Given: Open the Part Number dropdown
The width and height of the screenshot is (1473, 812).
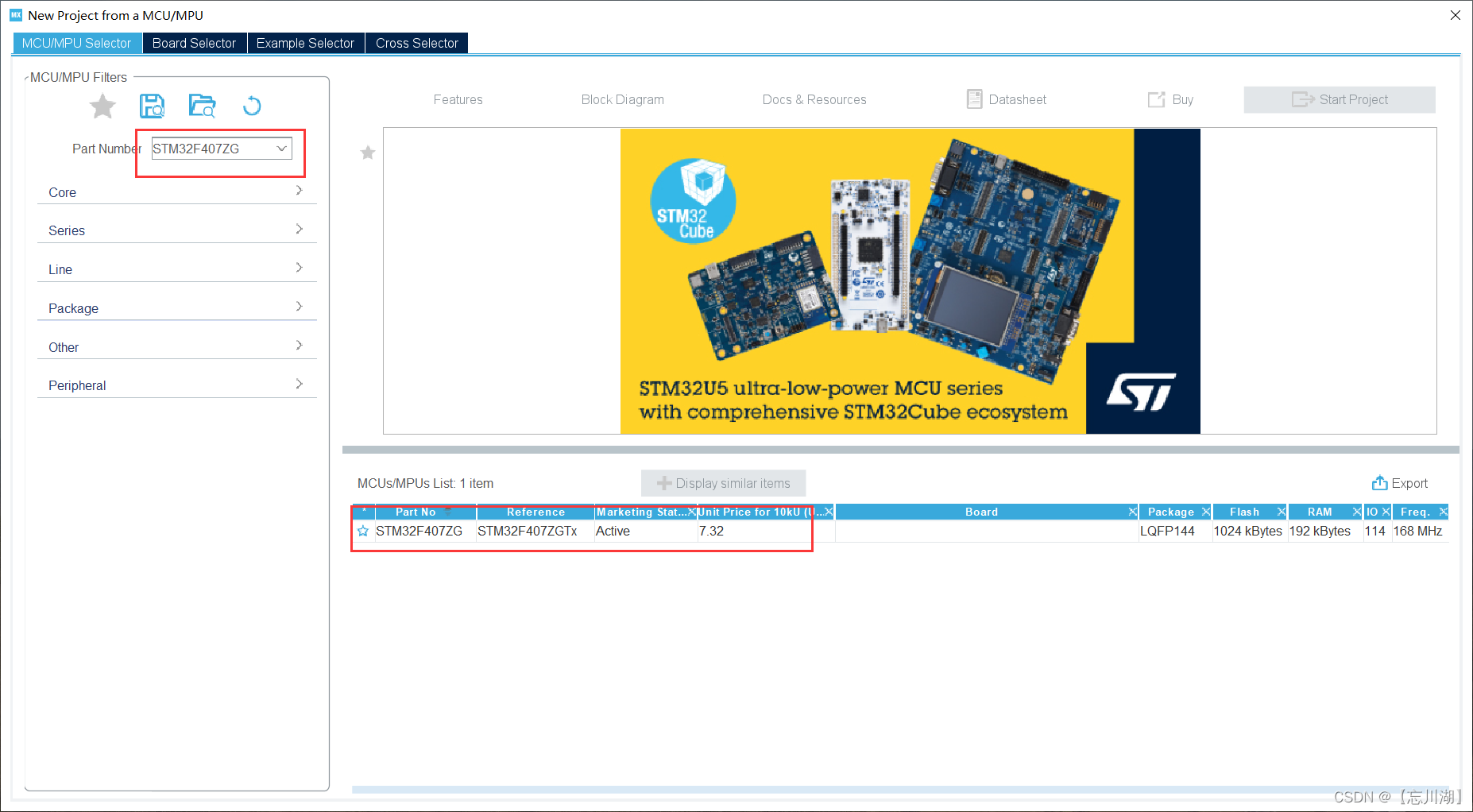Looking at the screenshot, I should (282, 148).
